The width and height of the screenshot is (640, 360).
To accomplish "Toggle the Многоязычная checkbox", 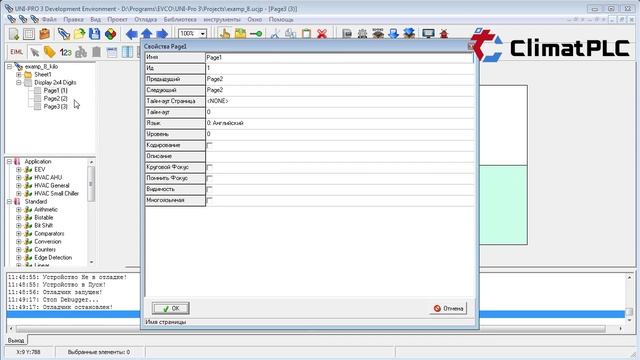I will (209, 200).
